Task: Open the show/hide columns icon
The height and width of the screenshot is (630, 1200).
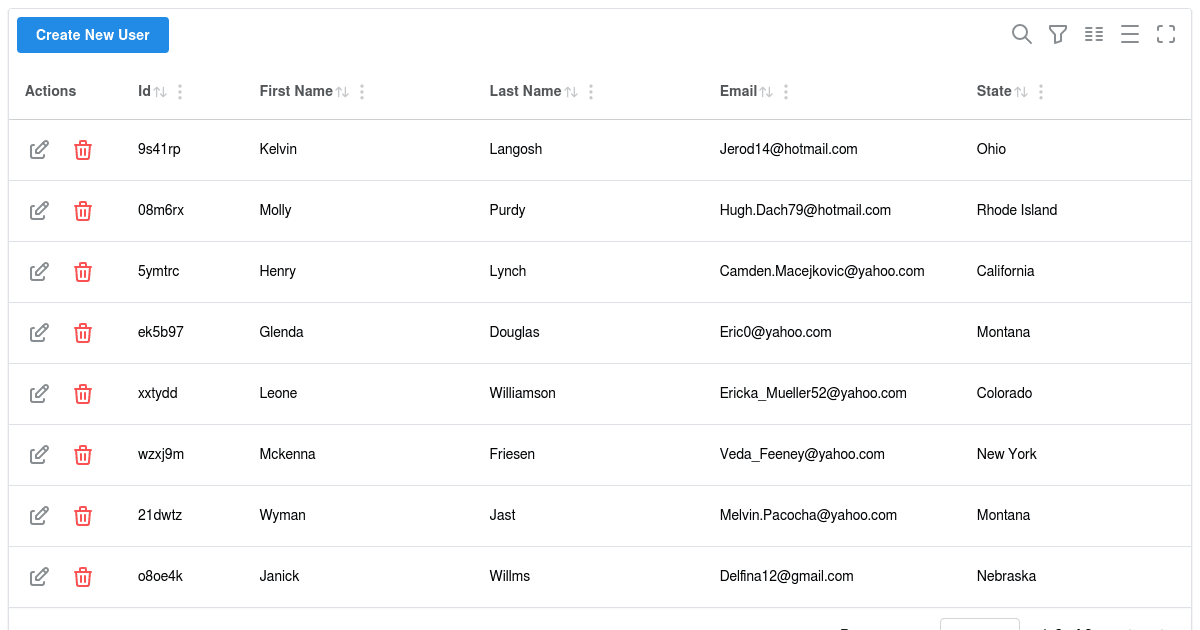Action: click(x=1093, y=35)
